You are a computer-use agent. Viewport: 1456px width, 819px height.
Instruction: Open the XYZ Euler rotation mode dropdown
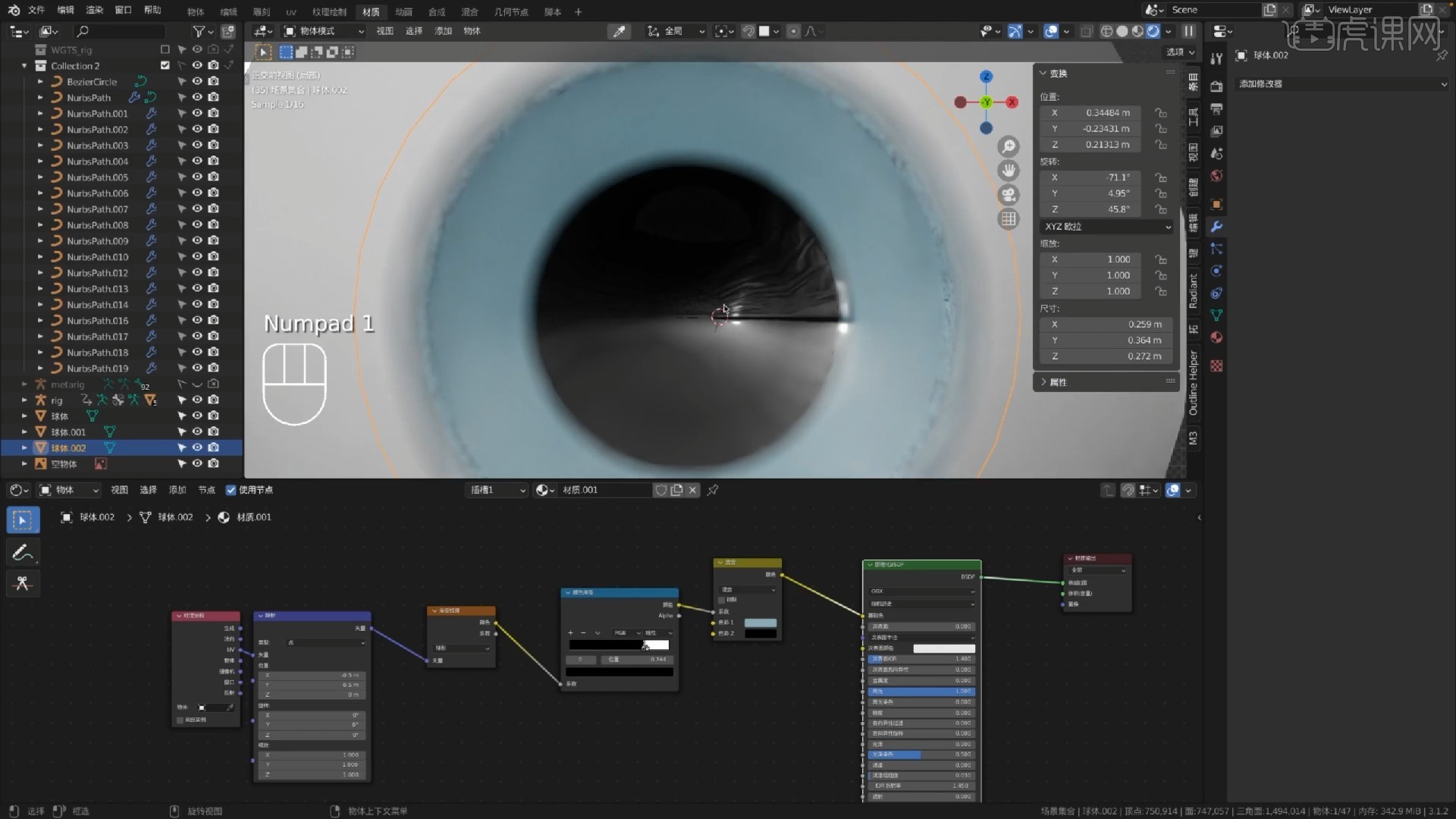pyautogui.click(x=1107, y=227)
